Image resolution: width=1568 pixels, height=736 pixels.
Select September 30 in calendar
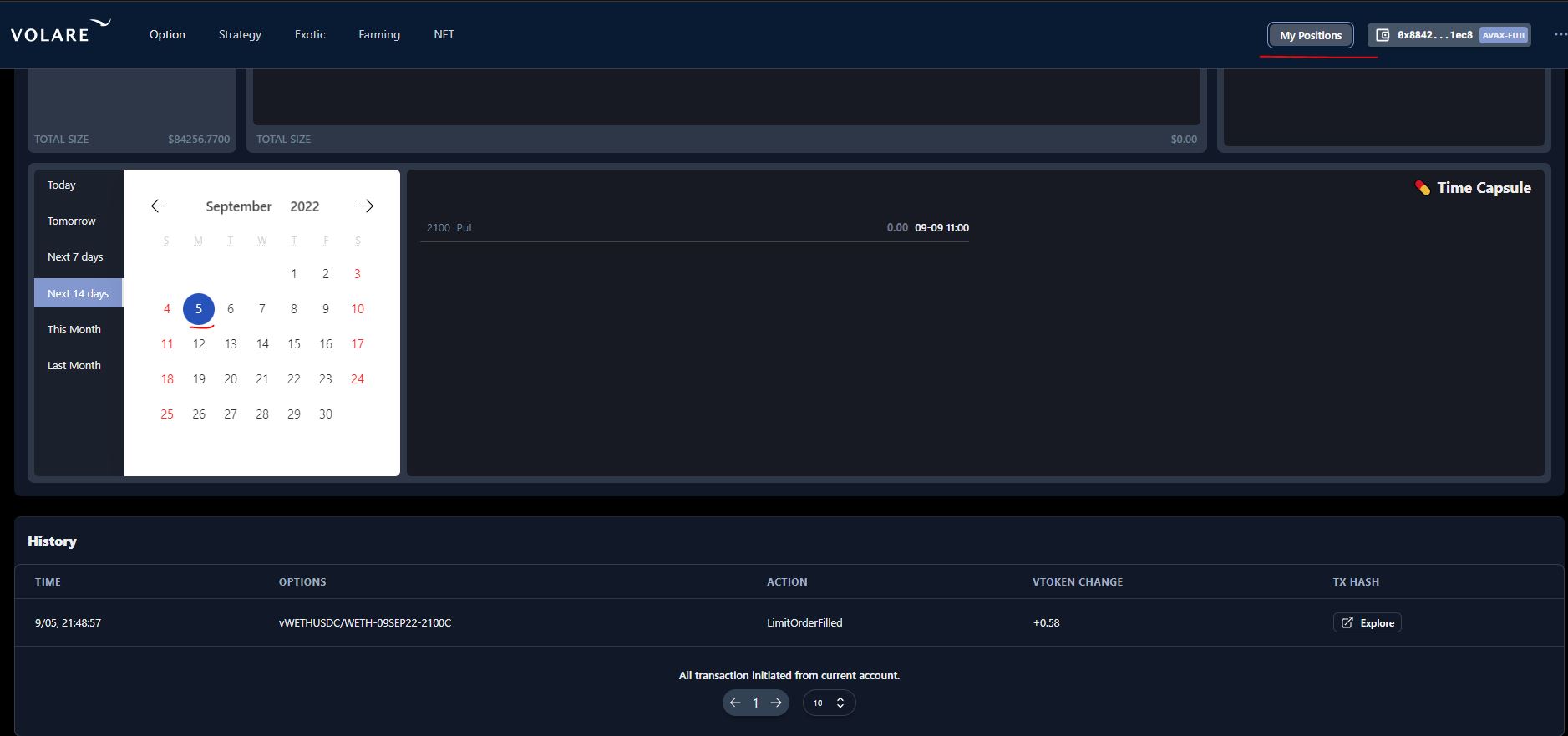326,414
